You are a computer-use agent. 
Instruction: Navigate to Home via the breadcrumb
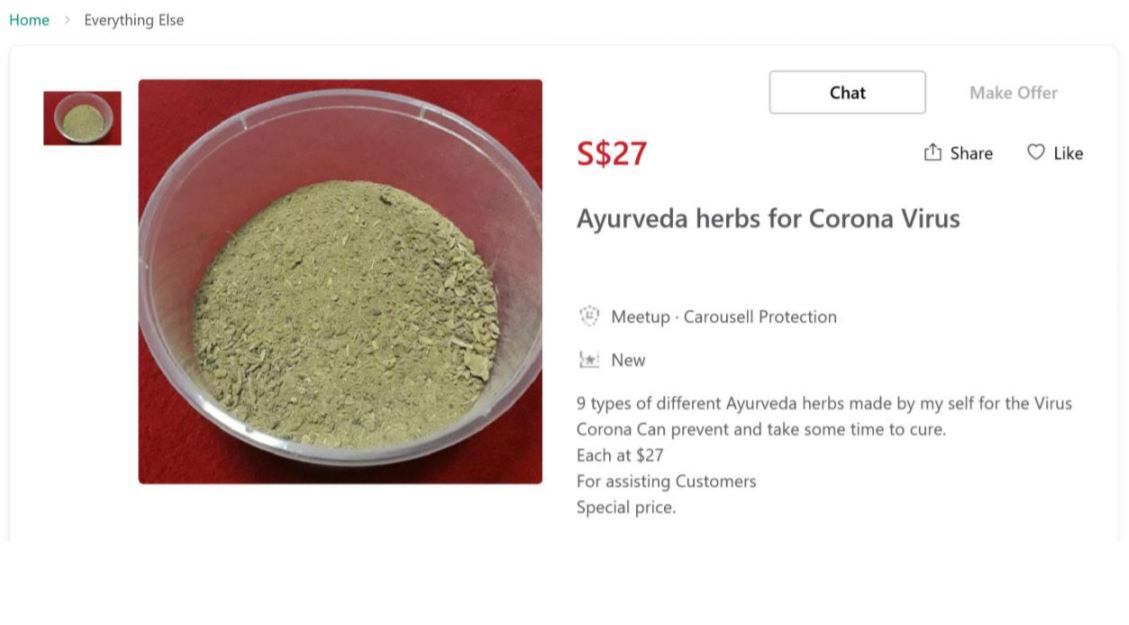tap(29, 19)
